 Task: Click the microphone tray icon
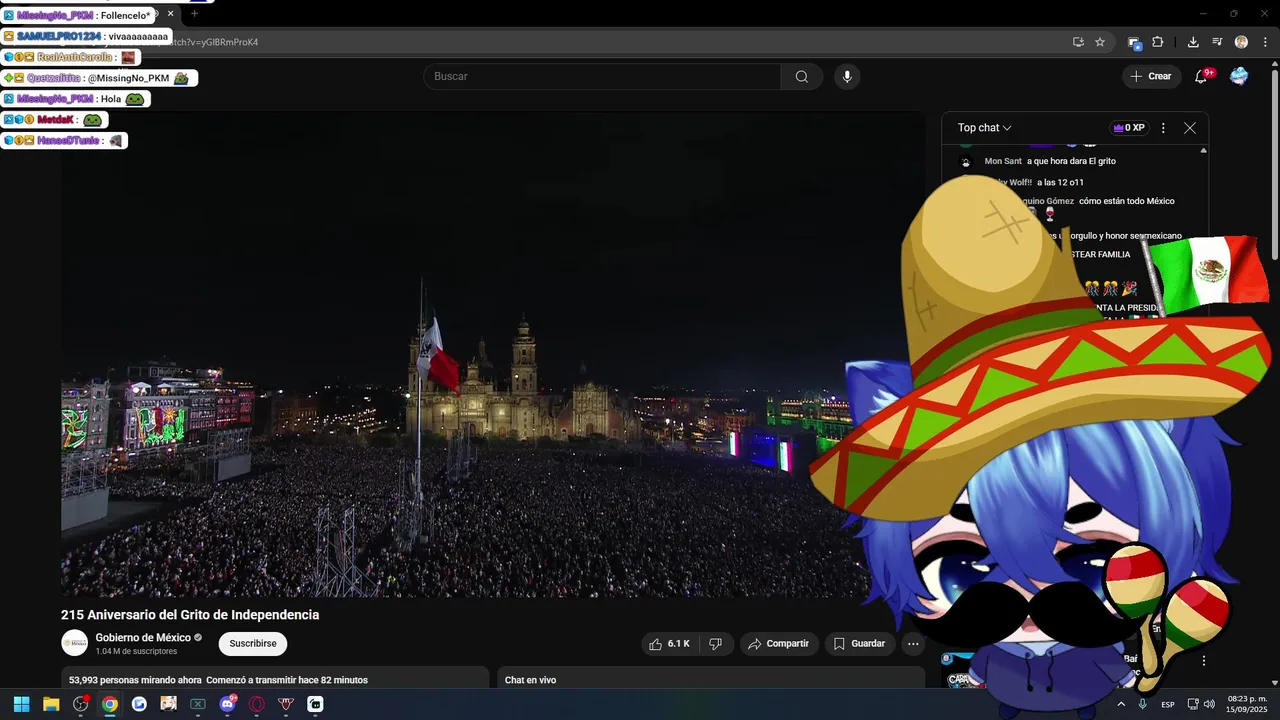pos(1142,704)
